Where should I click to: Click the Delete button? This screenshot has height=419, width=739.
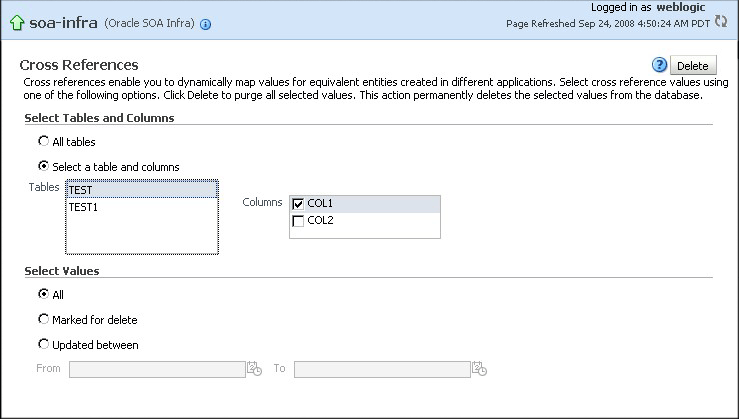(x=693, y=66)
